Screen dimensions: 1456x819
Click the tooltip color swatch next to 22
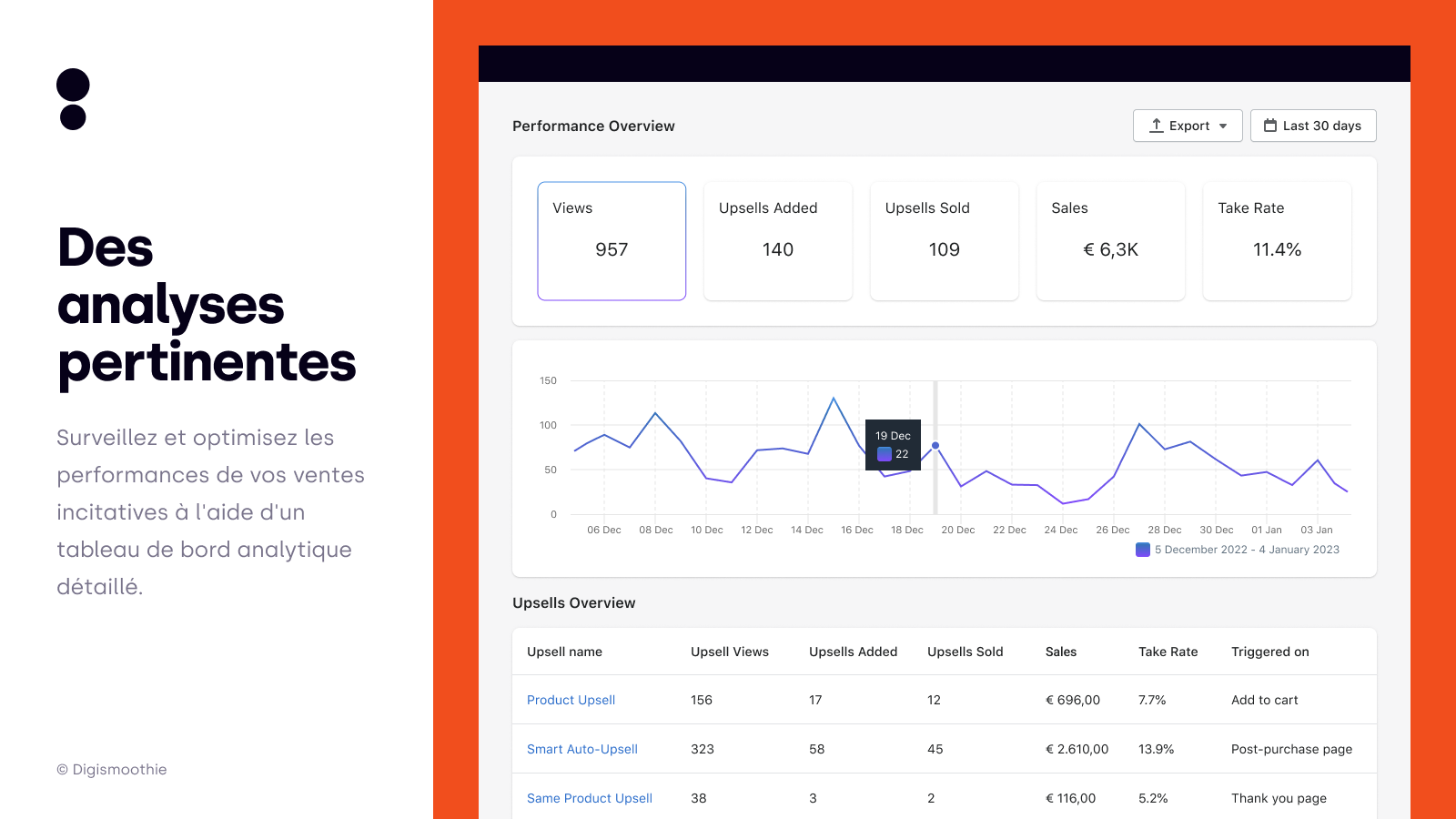[x=884, y=454]
